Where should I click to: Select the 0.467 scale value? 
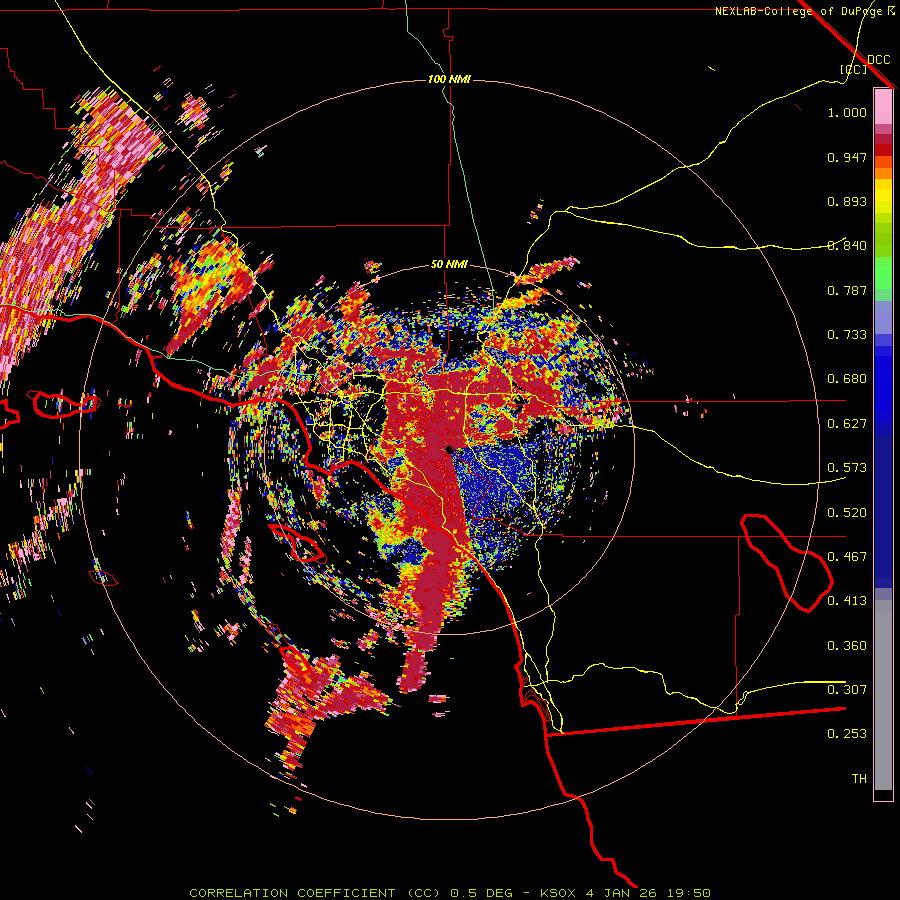pos(847,557)
